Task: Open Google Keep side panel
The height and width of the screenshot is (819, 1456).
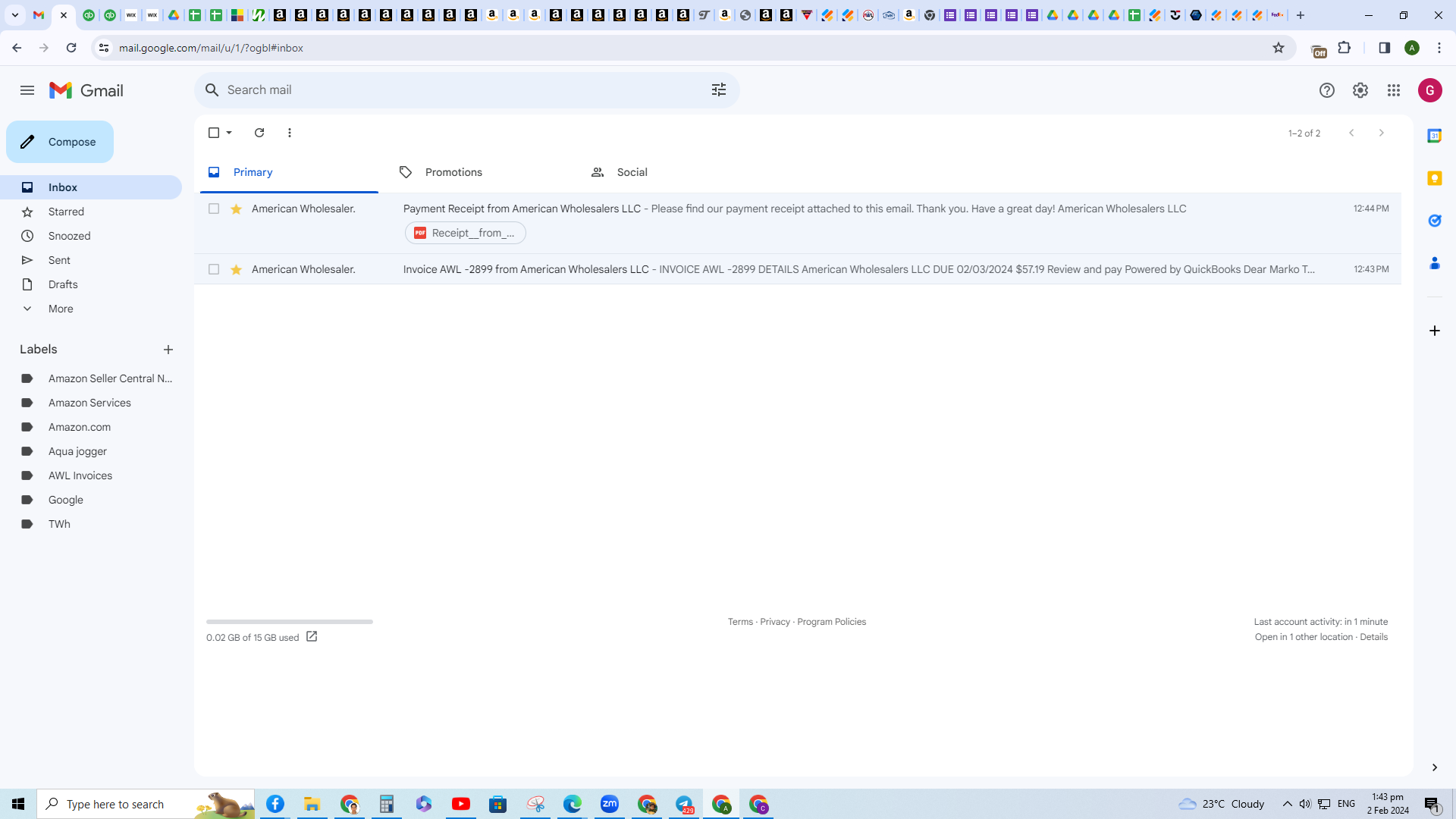Action: coord(1435,178)
